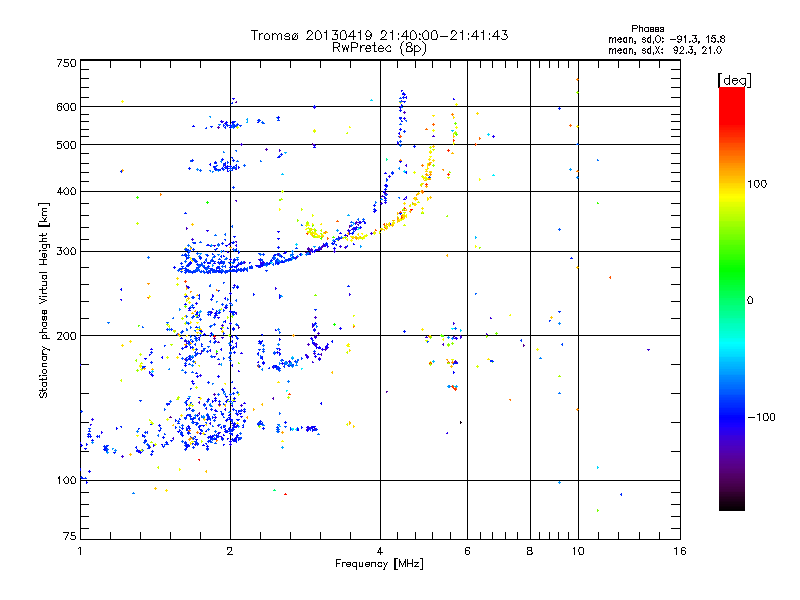Click the x-axis tick label '2'
Screen dimensions: 800x600
pyautogui.click(x=230, y=551)
